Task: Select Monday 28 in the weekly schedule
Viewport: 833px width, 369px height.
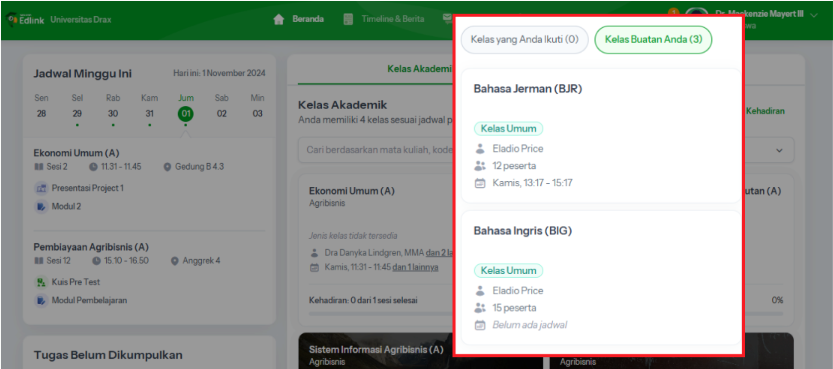Action: (41, 114)
